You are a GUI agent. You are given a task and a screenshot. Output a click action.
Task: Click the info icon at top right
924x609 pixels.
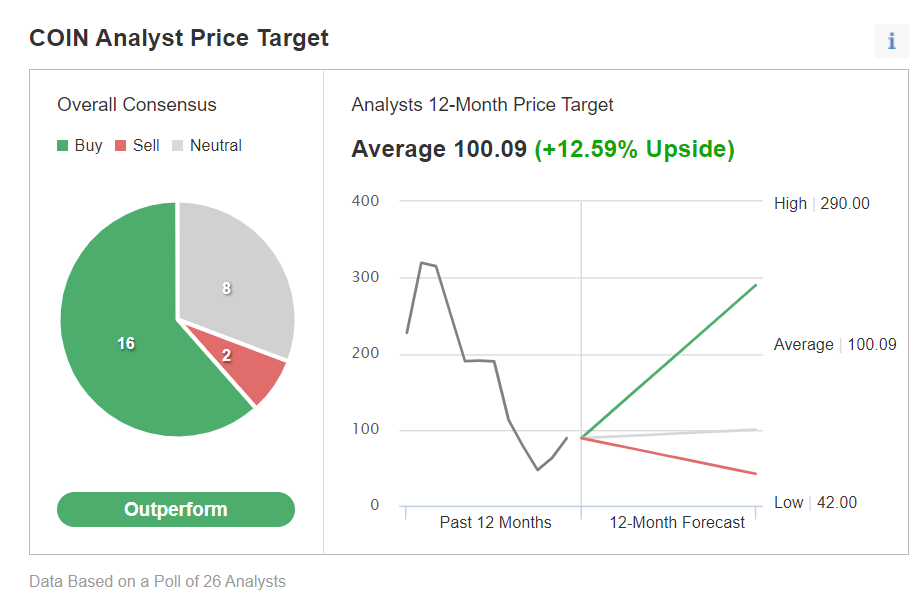pyautogui.click(x=891, y=41)
